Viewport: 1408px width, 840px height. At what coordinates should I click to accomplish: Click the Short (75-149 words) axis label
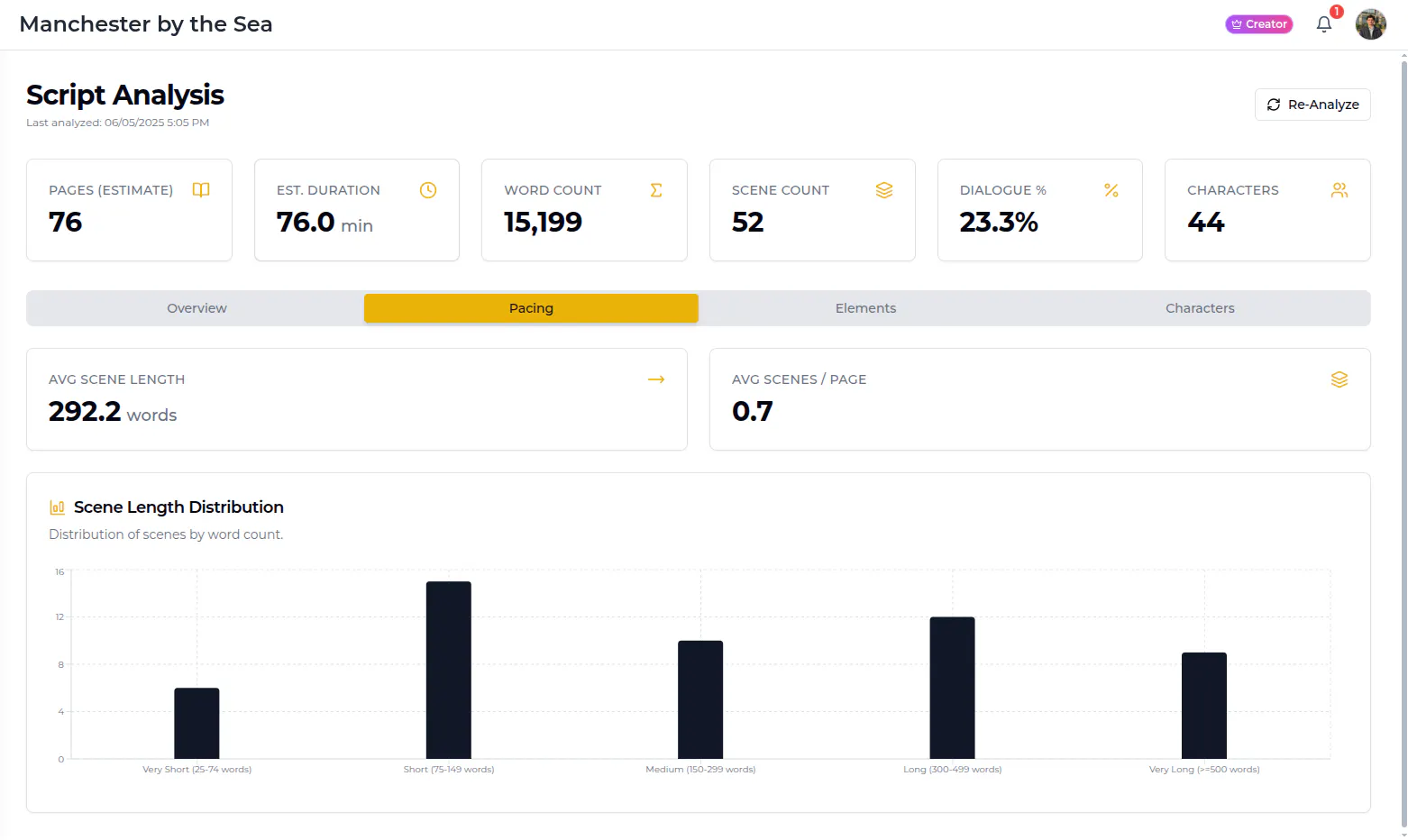point(449,770)
